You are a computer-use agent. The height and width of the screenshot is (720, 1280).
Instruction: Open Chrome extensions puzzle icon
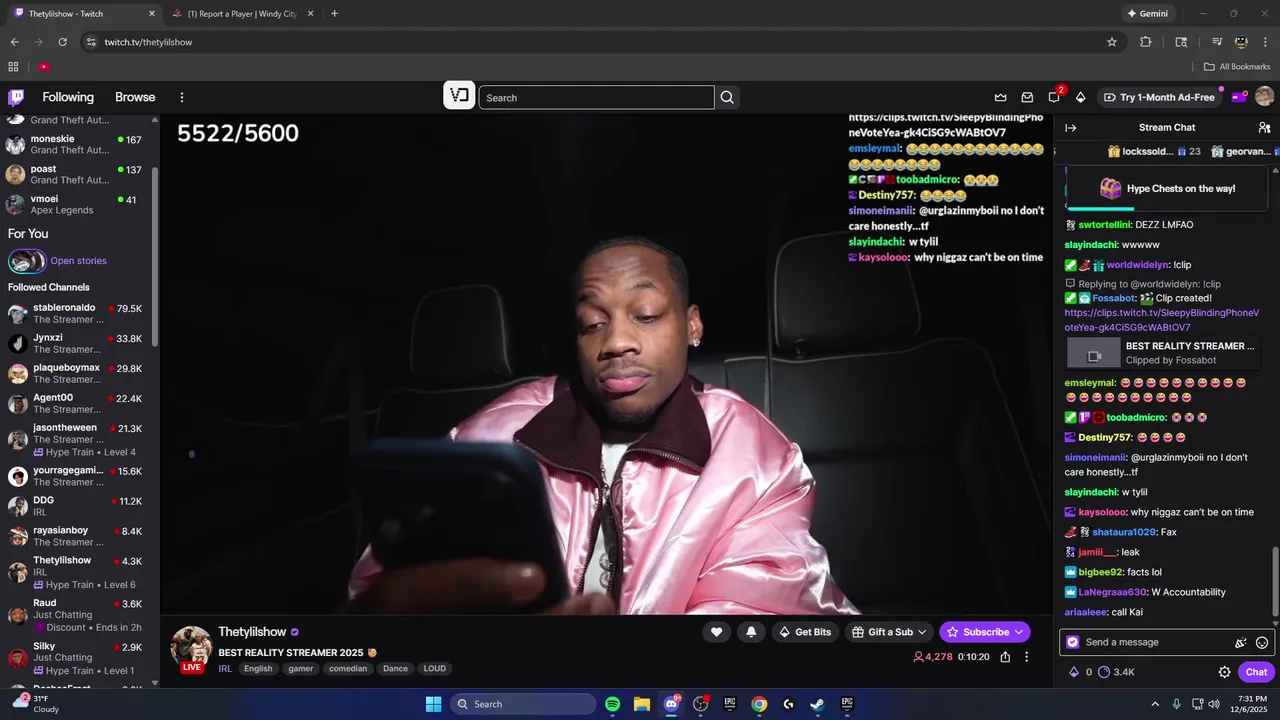coord(1146,42)
